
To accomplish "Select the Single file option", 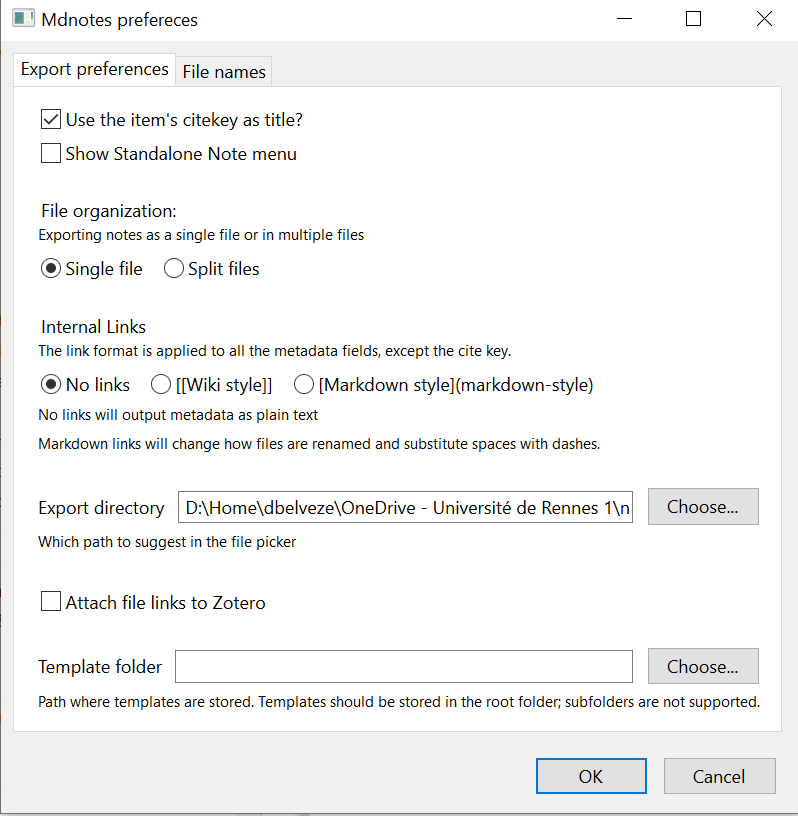I will pyautogui.click(x=51, y=269).
